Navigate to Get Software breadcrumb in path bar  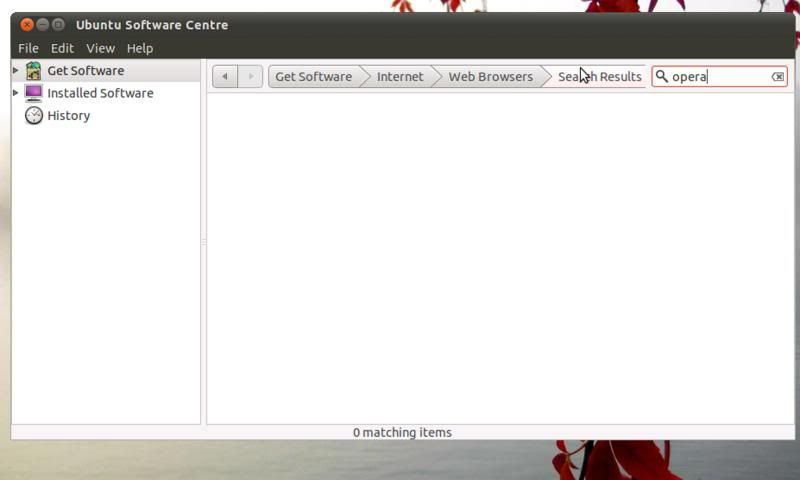coord(313,77)
